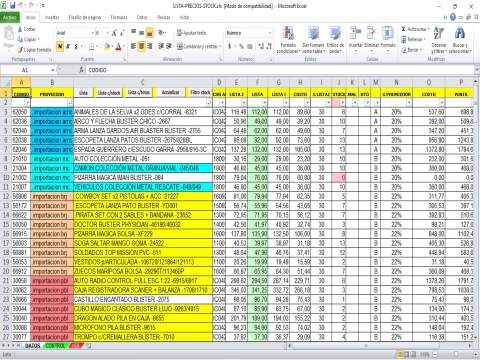480x360 pixels.
Task: Click the Pegar paste icon
Action: point(9,34)
